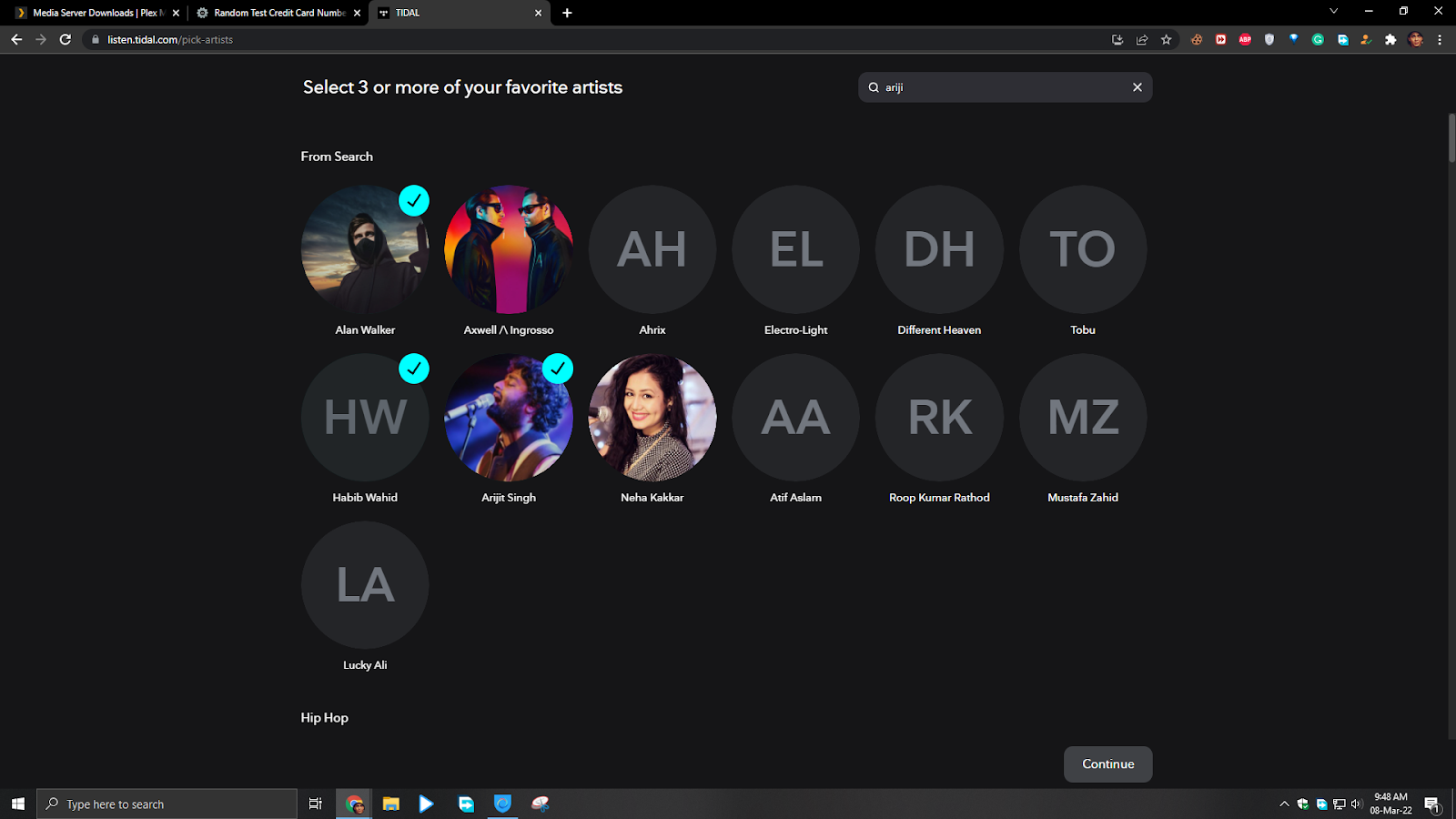
Task: Pick Atif Aslam AA artist circle
Action: pyautogui.click(x=796, y=418)
